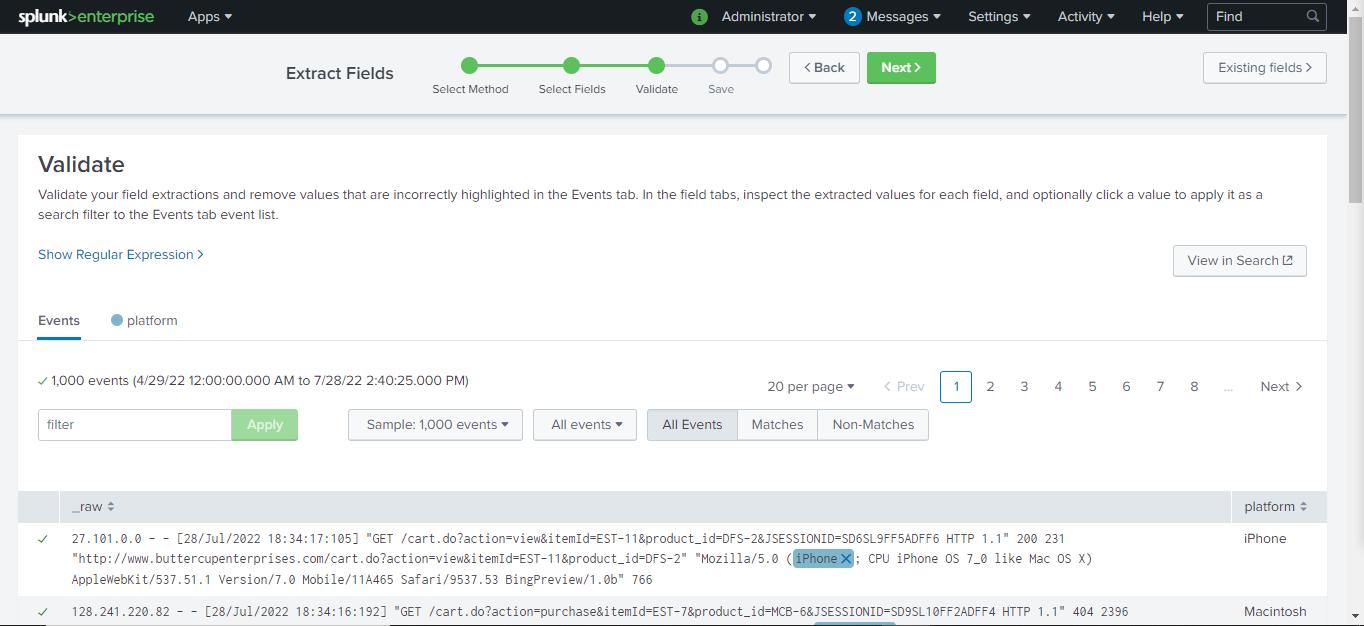Click the green health status info icon
Viewport: 1364px width, 626px height.
pyautogui.click(x=699, y=17)
